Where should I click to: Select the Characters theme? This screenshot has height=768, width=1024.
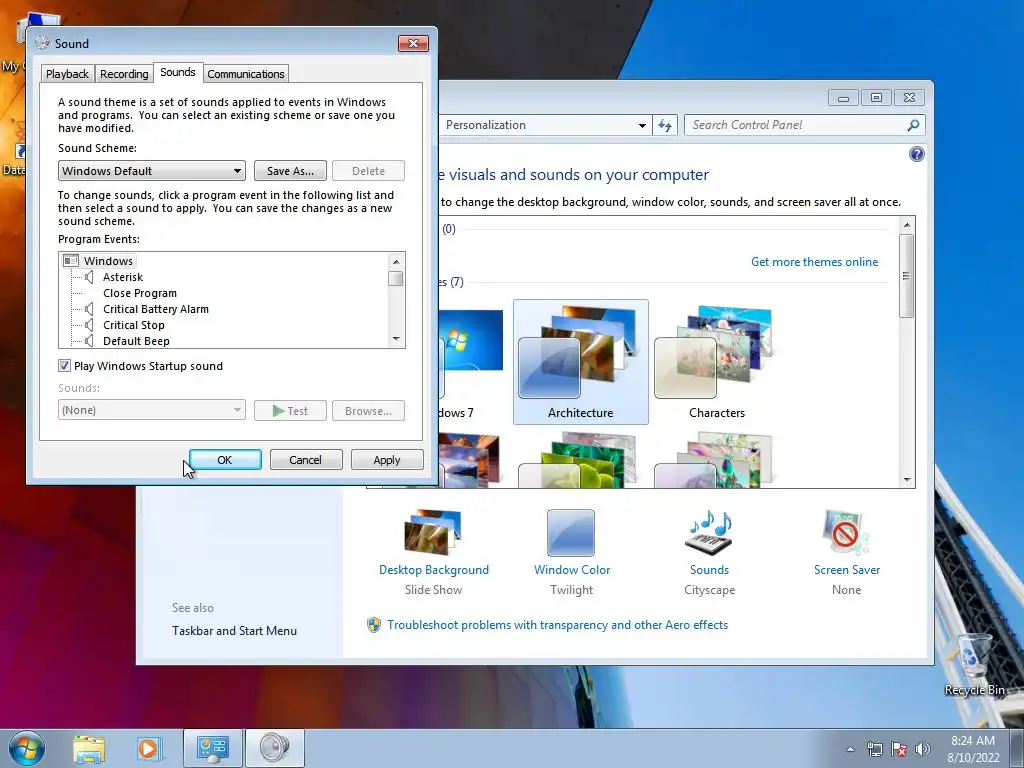click(x=716, y=362)
